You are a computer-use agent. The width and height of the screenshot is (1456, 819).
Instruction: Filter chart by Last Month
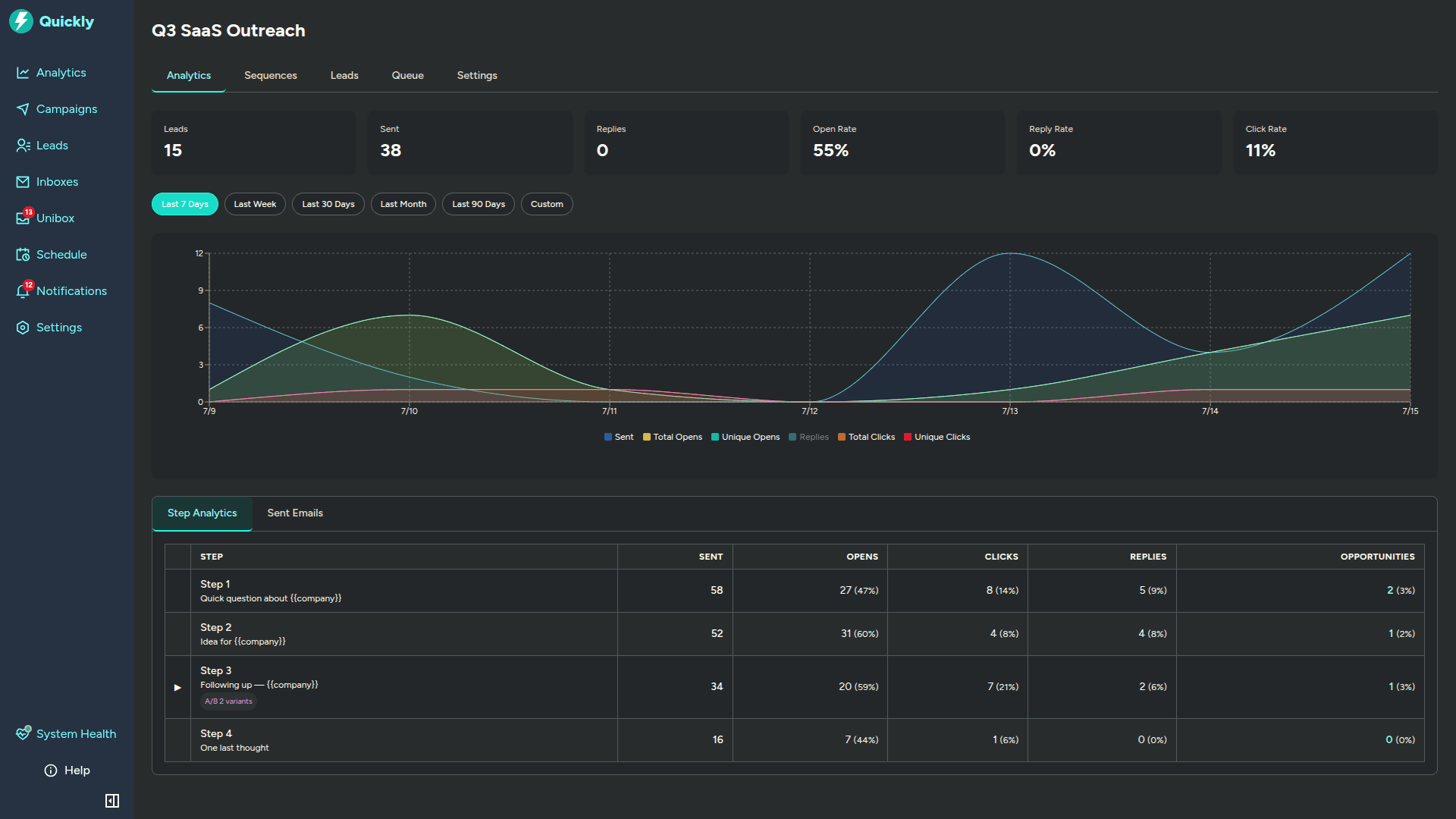(x=403, y=204)
